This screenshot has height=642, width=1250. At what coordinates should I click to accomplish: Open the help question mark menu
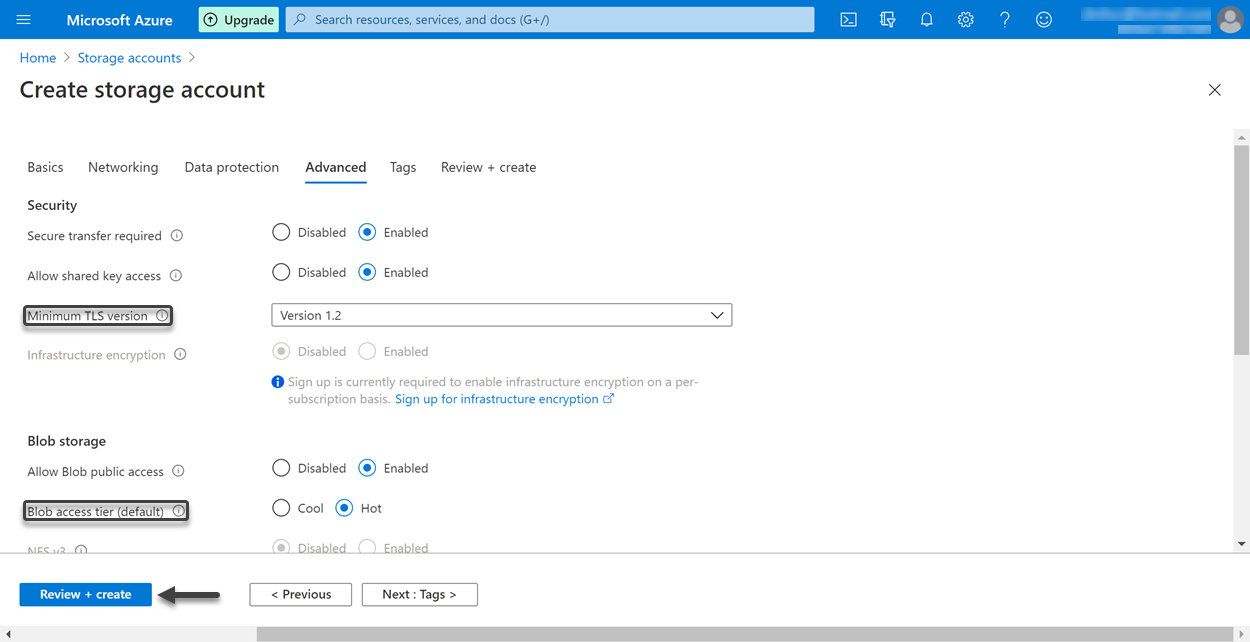tap(1004, 20)
